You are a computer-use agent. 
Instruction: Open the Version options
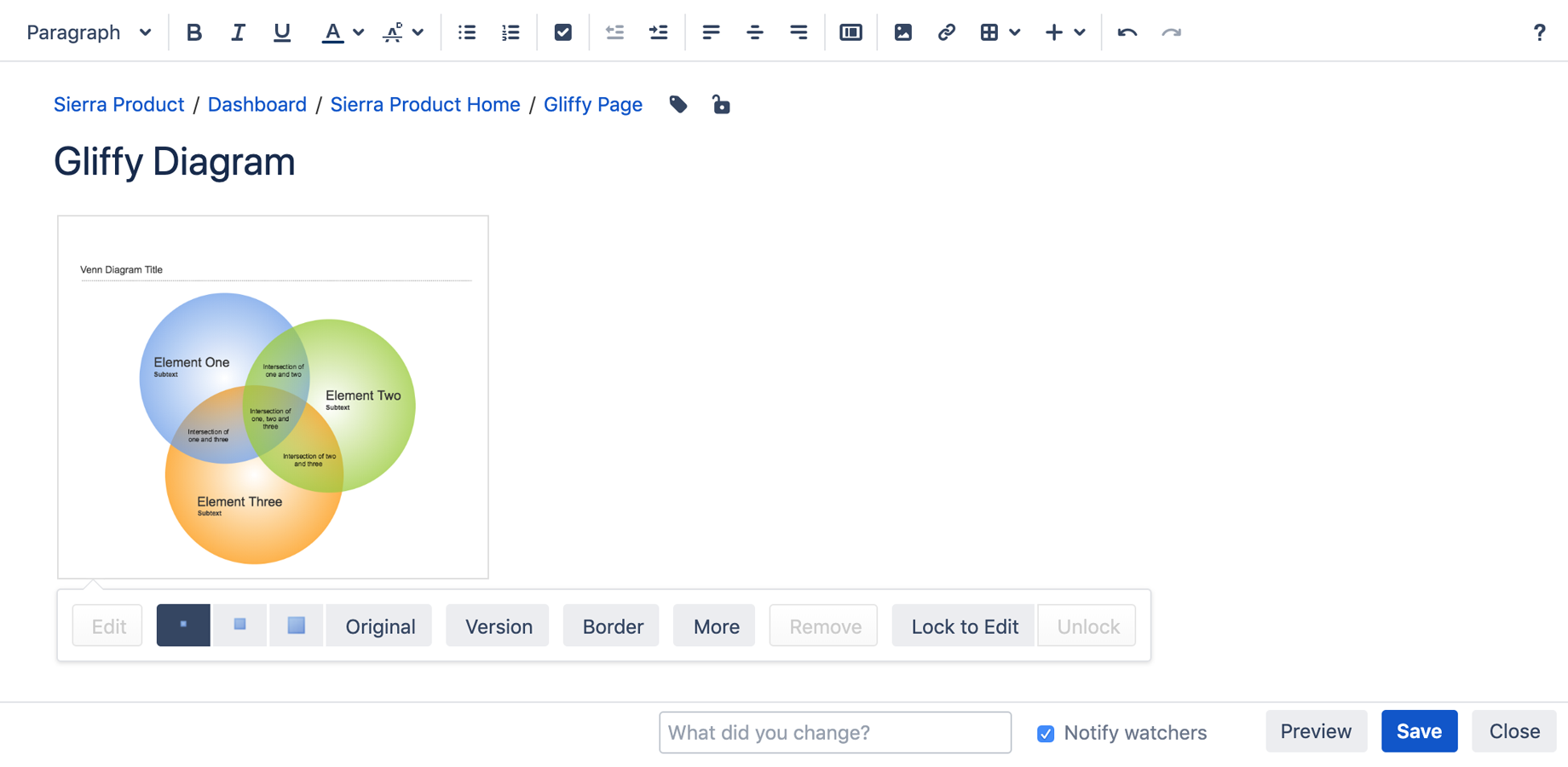click(499, 626)
